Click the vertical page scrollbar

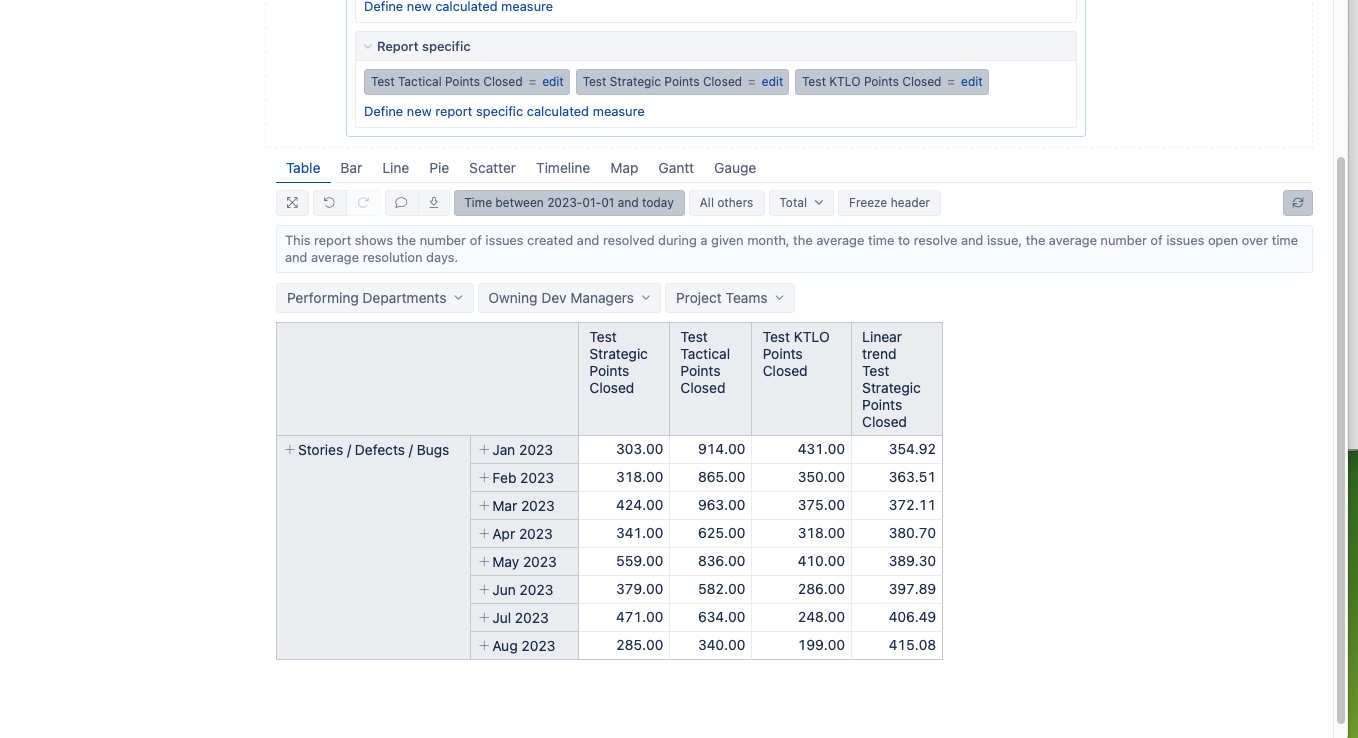pos(1341,440)
